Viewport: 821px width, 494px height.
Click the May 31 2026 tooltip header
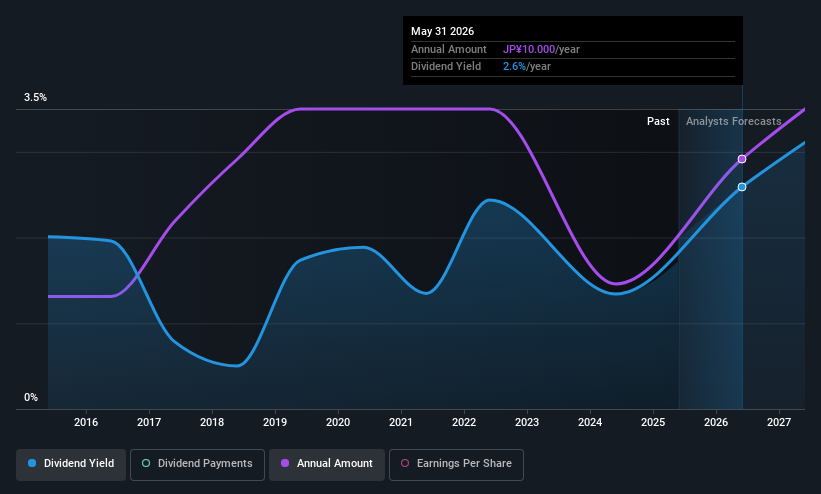point(442,31)
